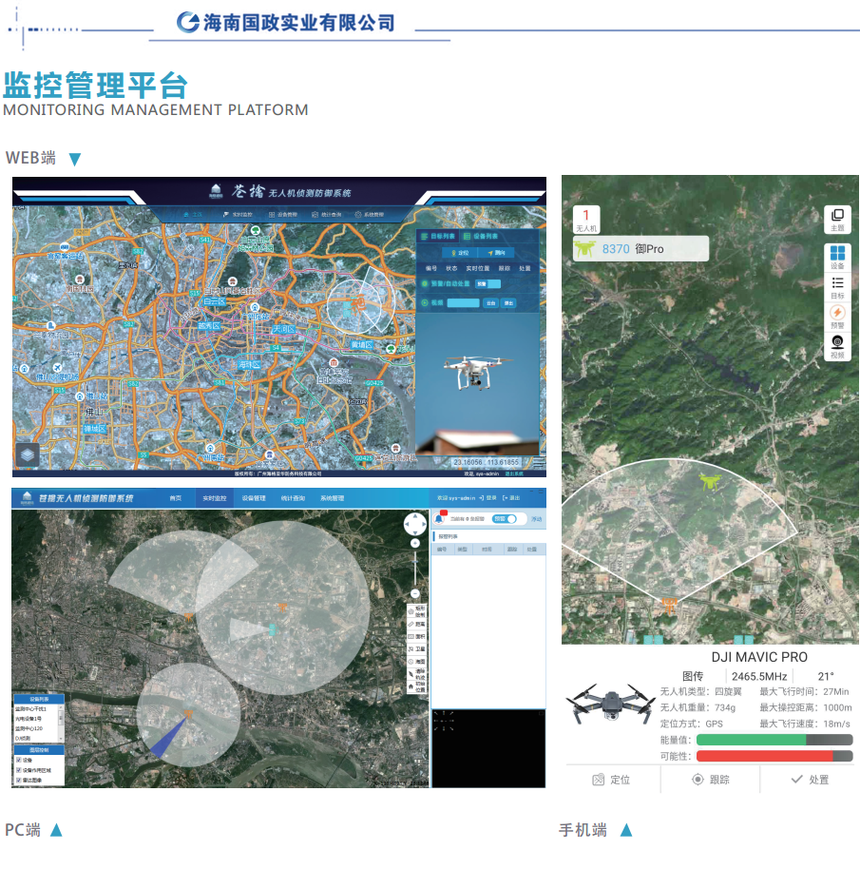Viewport: 860px width, 869px height.
Task: Click the 定位 button in WEB target panel
Action: point(460,253)
